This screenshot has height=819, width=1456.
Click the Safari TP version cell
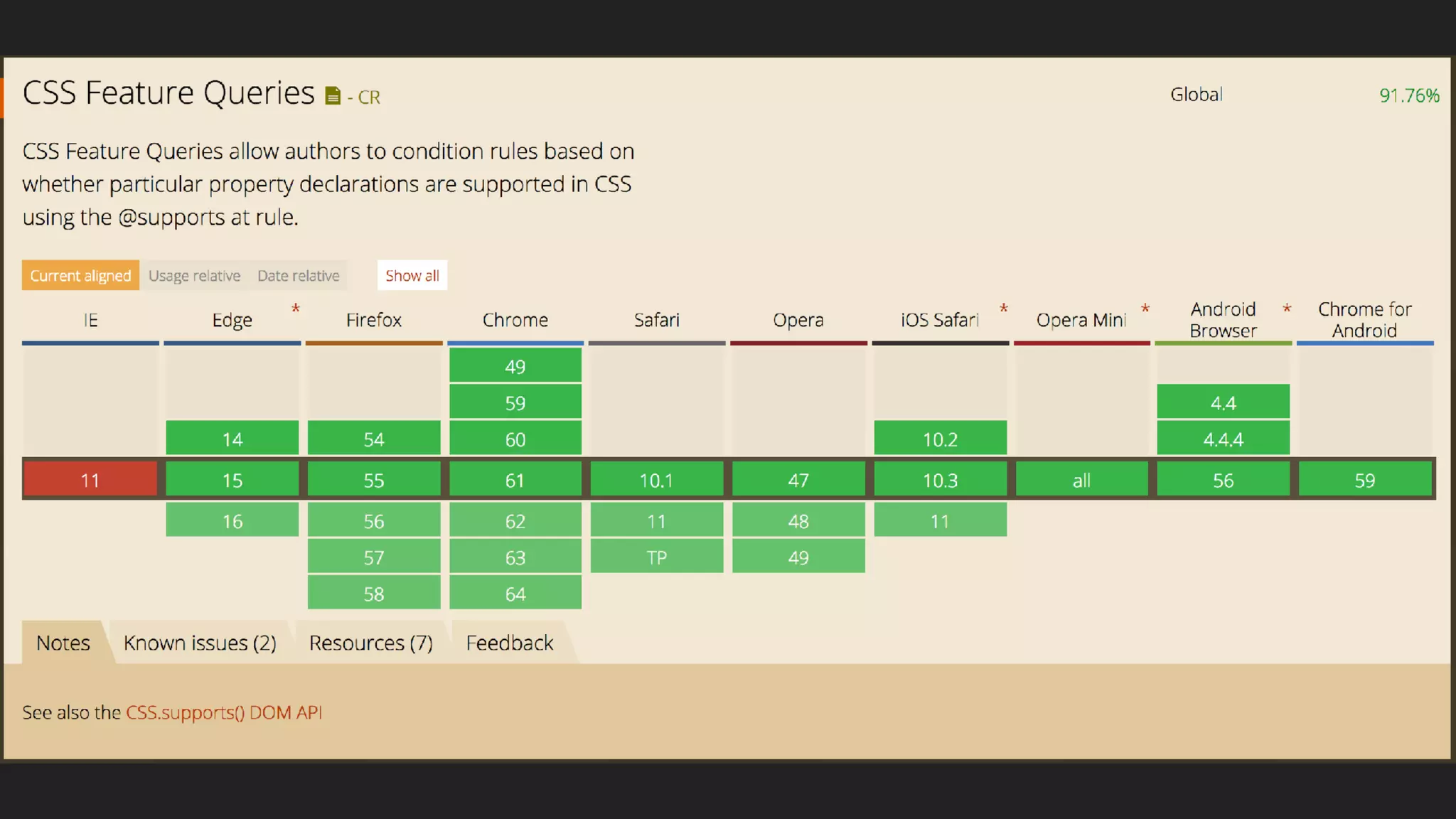[656, 557]
